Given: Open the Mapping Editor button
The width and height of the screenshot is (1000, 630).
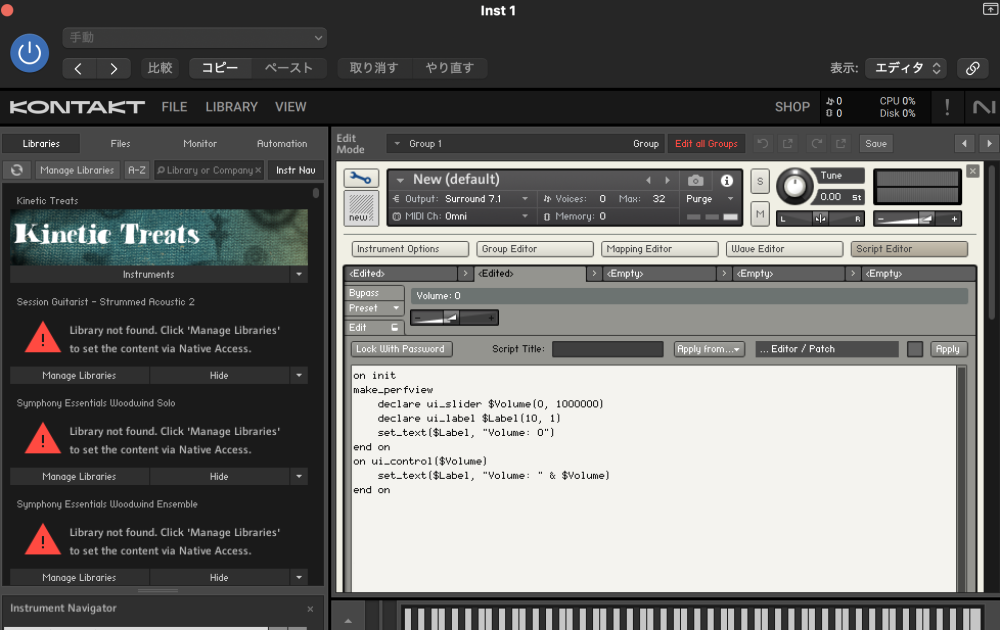Looking at the screenshot, I should [x=659, y=249].
